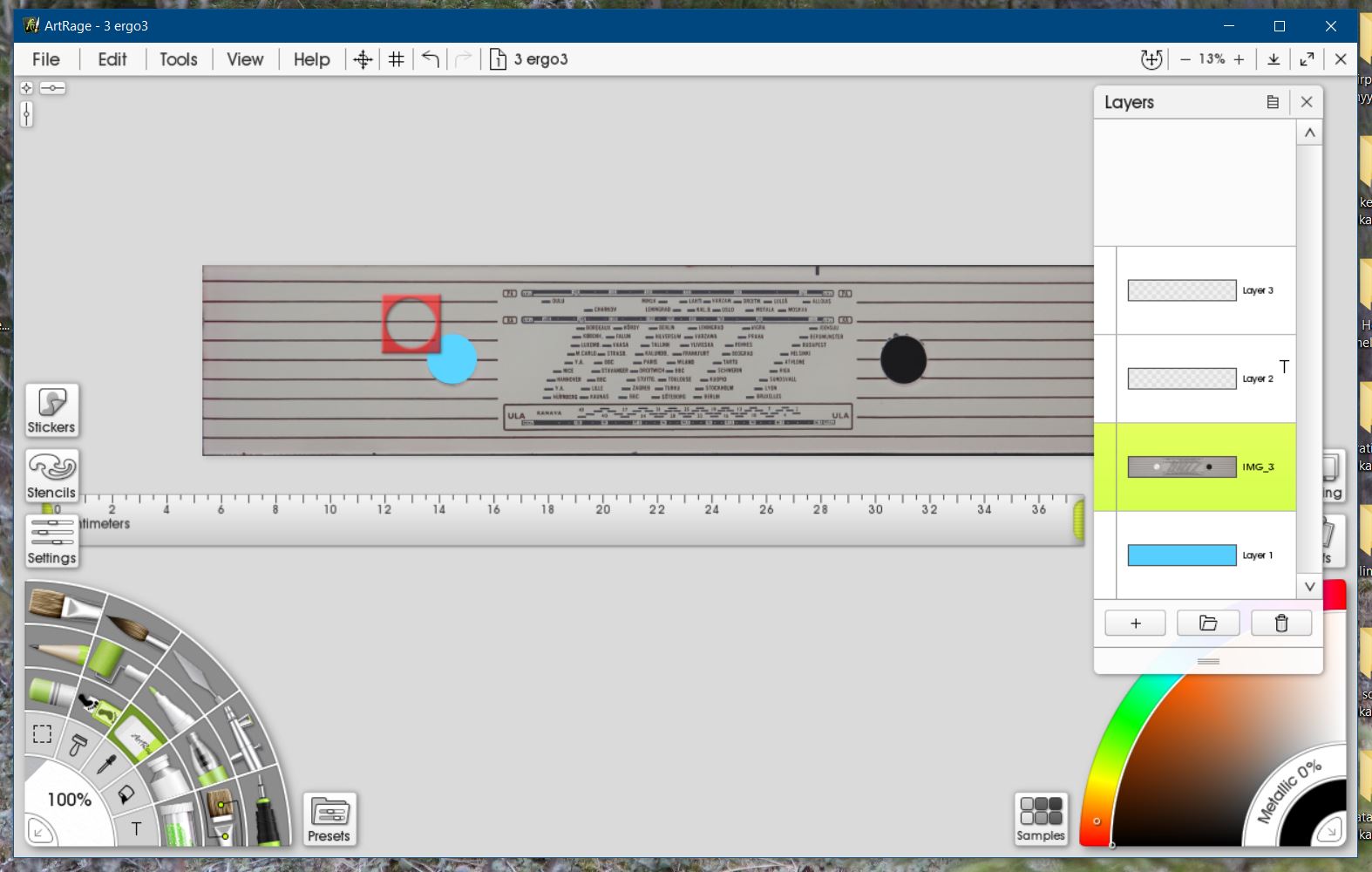Zoom in with the plus button
1372x872 pixels.
(1239, 59)
